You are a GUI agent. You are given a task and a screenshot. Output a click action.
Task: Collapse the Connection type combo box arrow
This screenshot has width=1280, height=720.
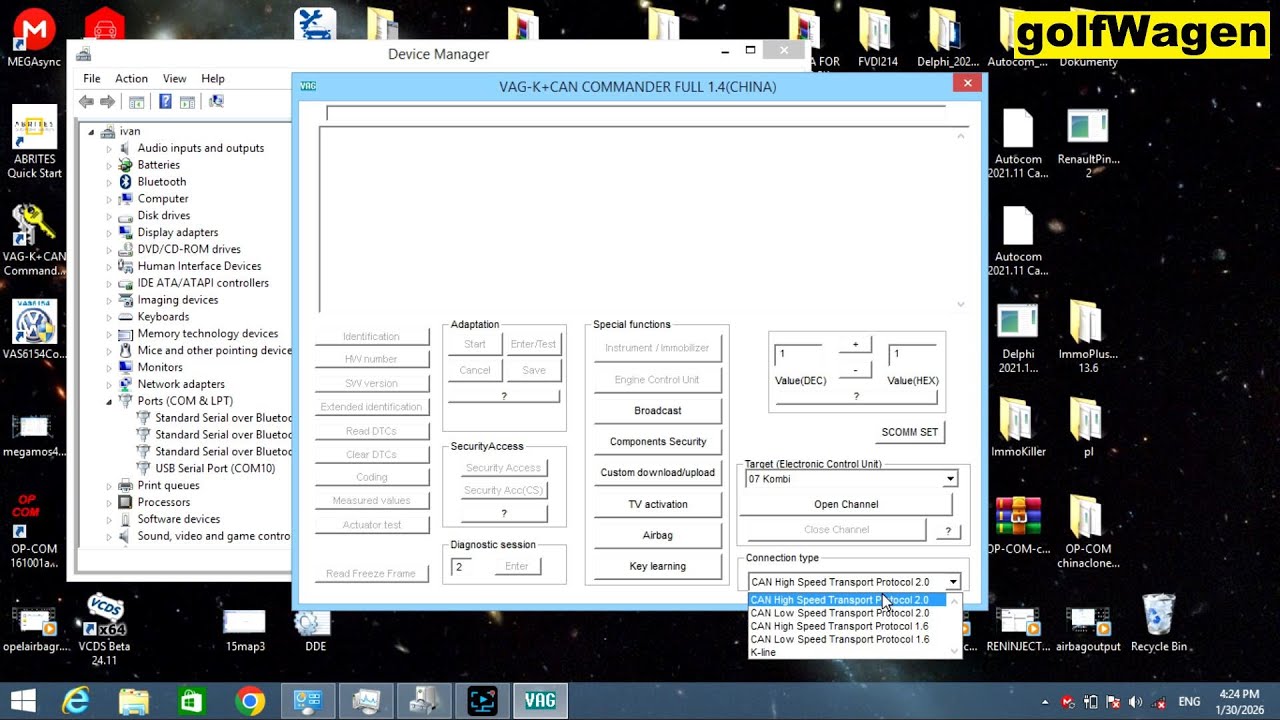coord(954,582)
